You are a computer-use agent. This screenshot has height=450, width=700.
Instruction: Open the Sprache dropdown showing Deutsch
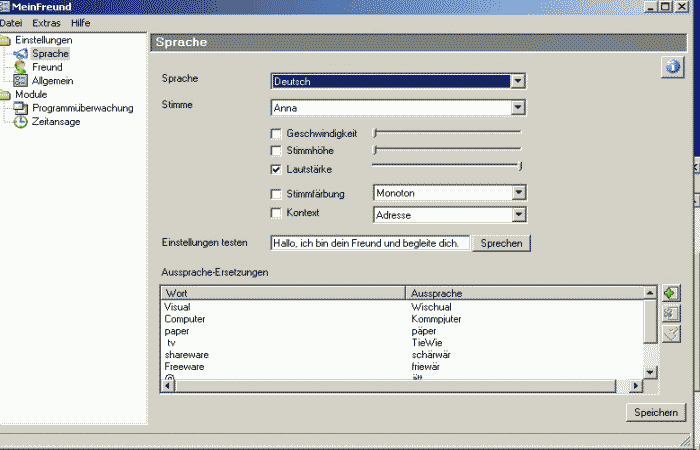point(517,81)
